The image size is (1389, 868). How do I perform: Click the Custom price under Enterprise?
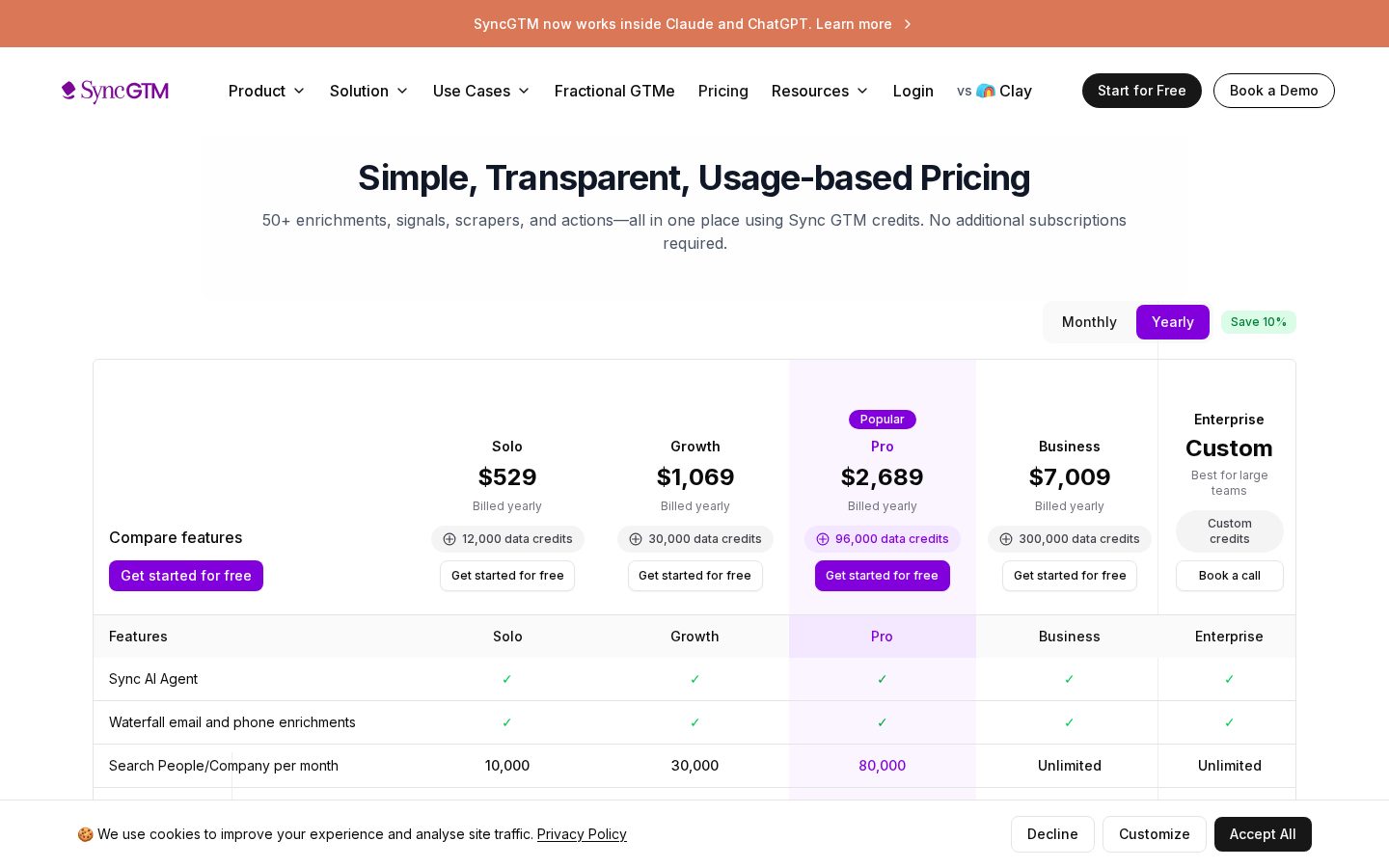click(1229, 448)
